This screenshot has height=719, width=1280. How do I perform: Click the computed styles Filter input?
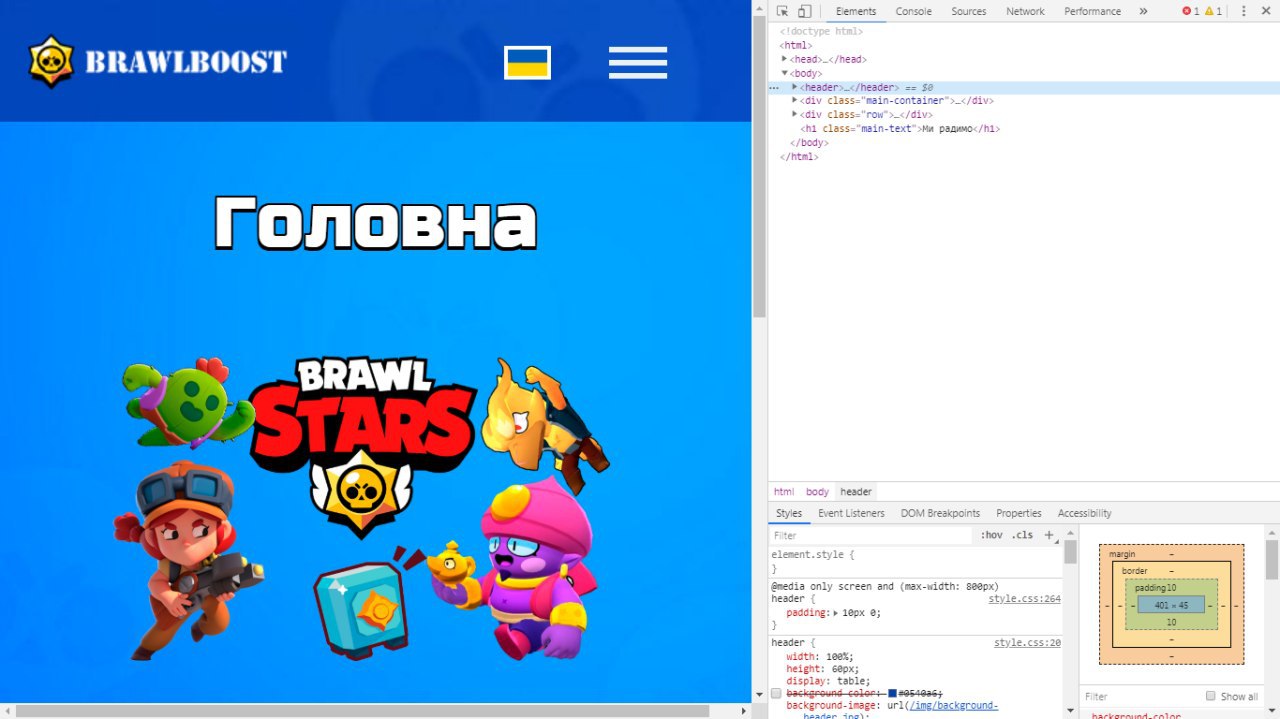click(1140, 696)
